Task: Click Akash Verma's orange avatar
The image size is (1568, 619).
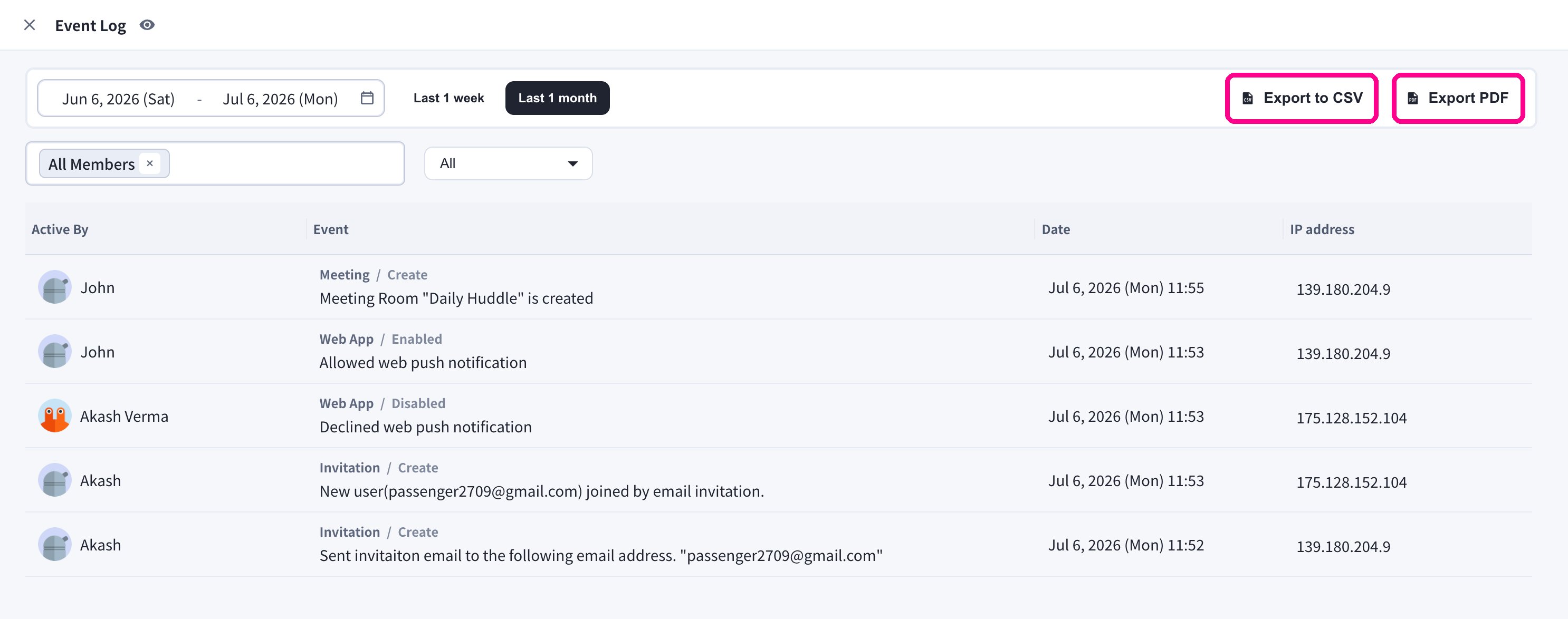Action: click(55, 416)
